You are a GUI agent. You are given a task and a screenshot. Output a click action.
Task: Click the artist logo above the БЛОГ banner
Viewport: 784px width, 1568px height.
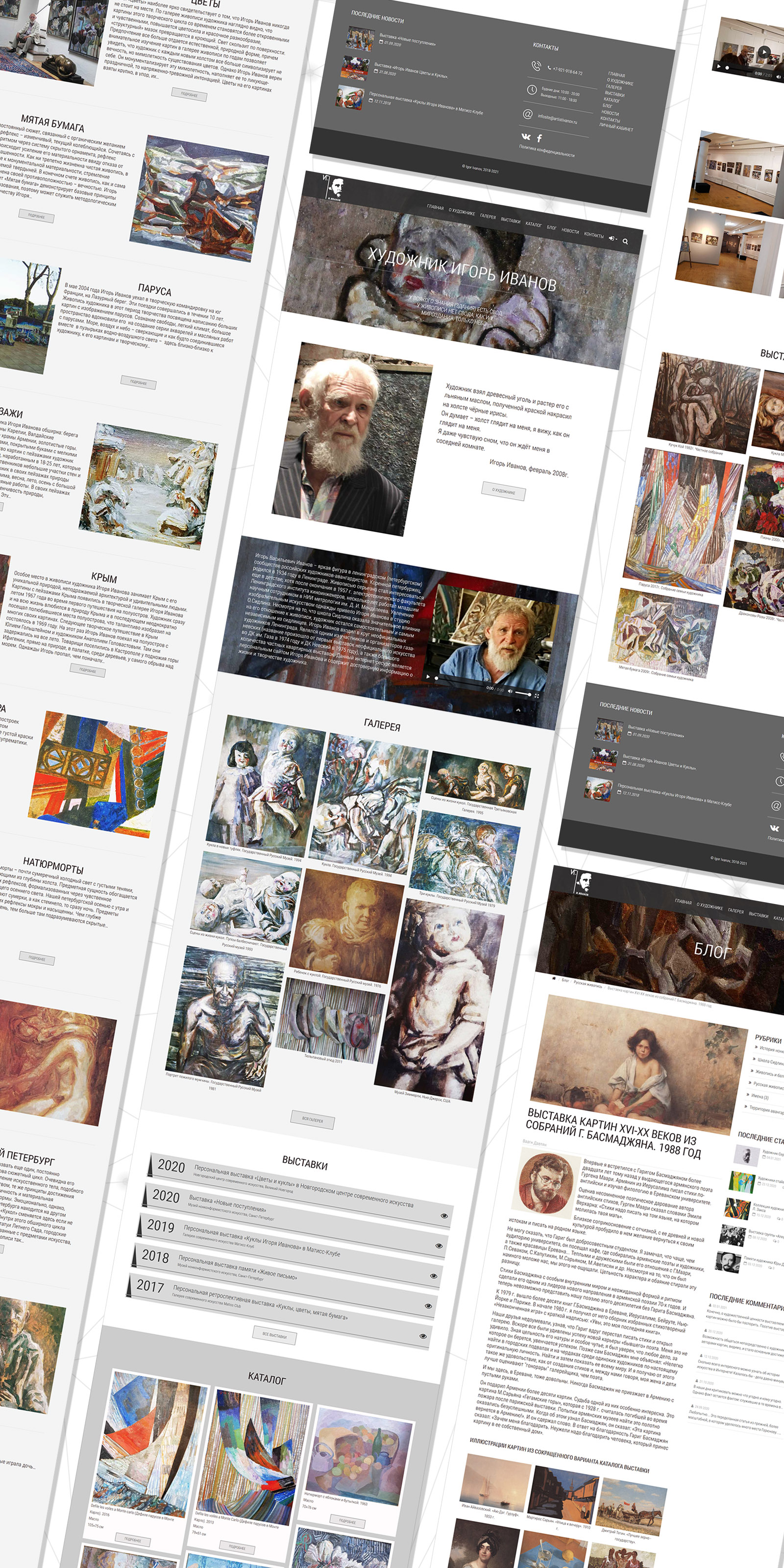[x=581, y=882]
